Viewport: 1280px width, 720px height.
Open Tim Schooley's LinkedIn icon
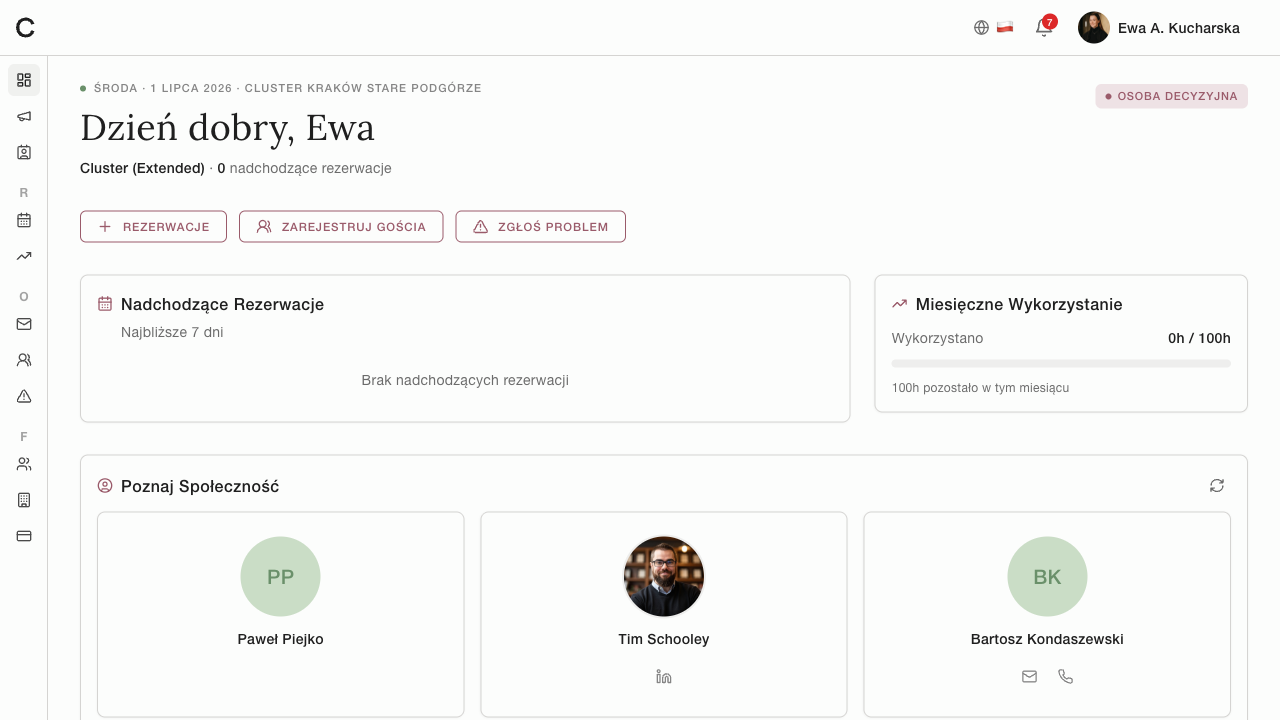point(664,677)
